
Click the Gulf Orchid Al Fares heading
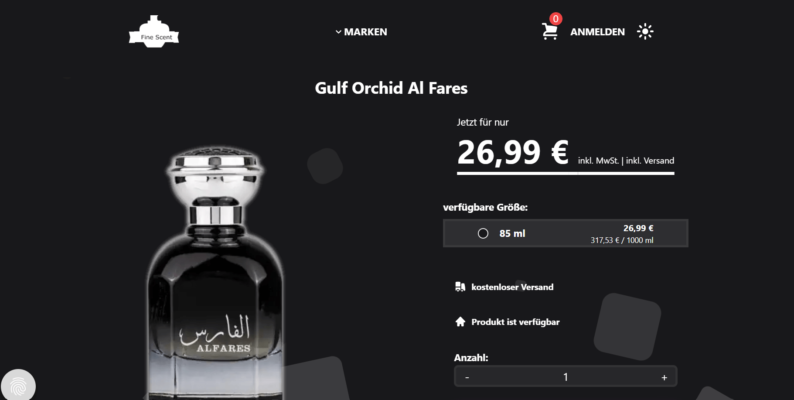point(391,88)
